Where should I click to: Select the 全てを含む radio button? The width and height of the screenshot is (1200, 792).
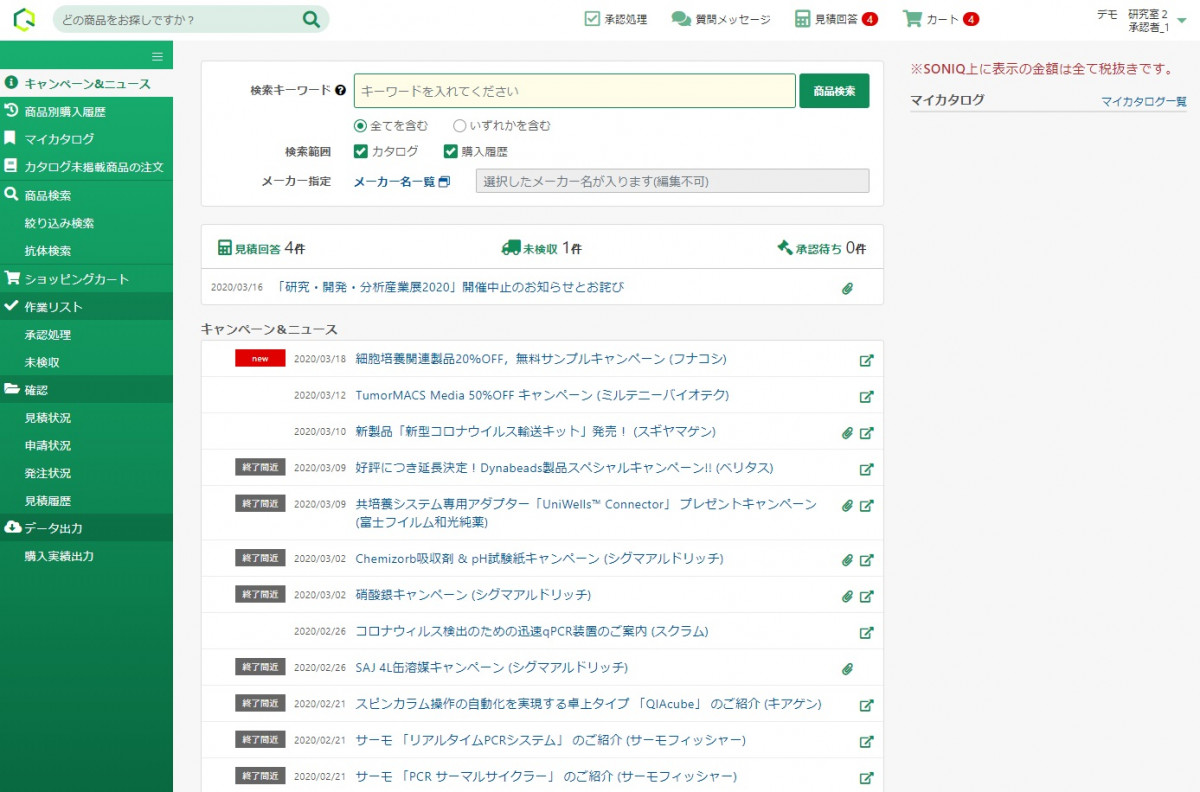coord(360,126)
